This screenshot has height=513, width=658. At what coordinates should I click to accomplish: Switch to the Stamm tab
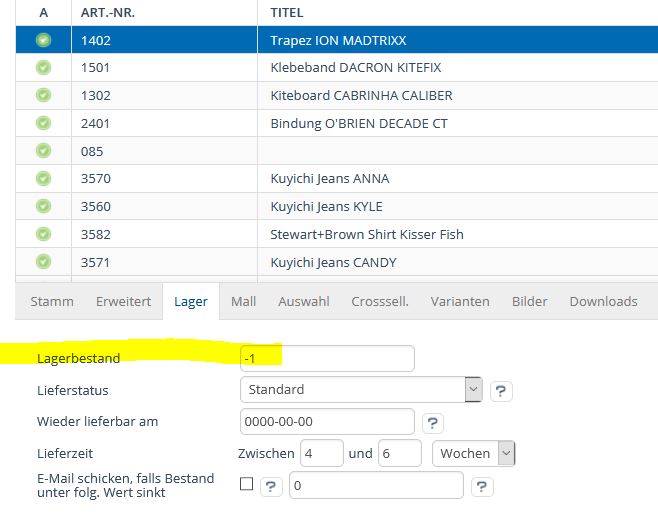[51, 301]
